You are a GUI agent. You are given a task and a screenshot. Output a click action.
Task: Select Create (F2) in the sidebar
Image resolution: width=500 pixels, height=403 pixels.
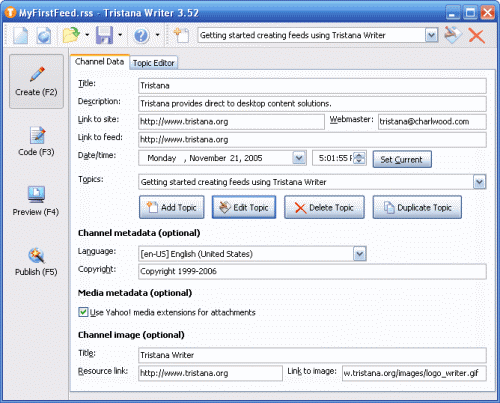[x=36, y=81]
